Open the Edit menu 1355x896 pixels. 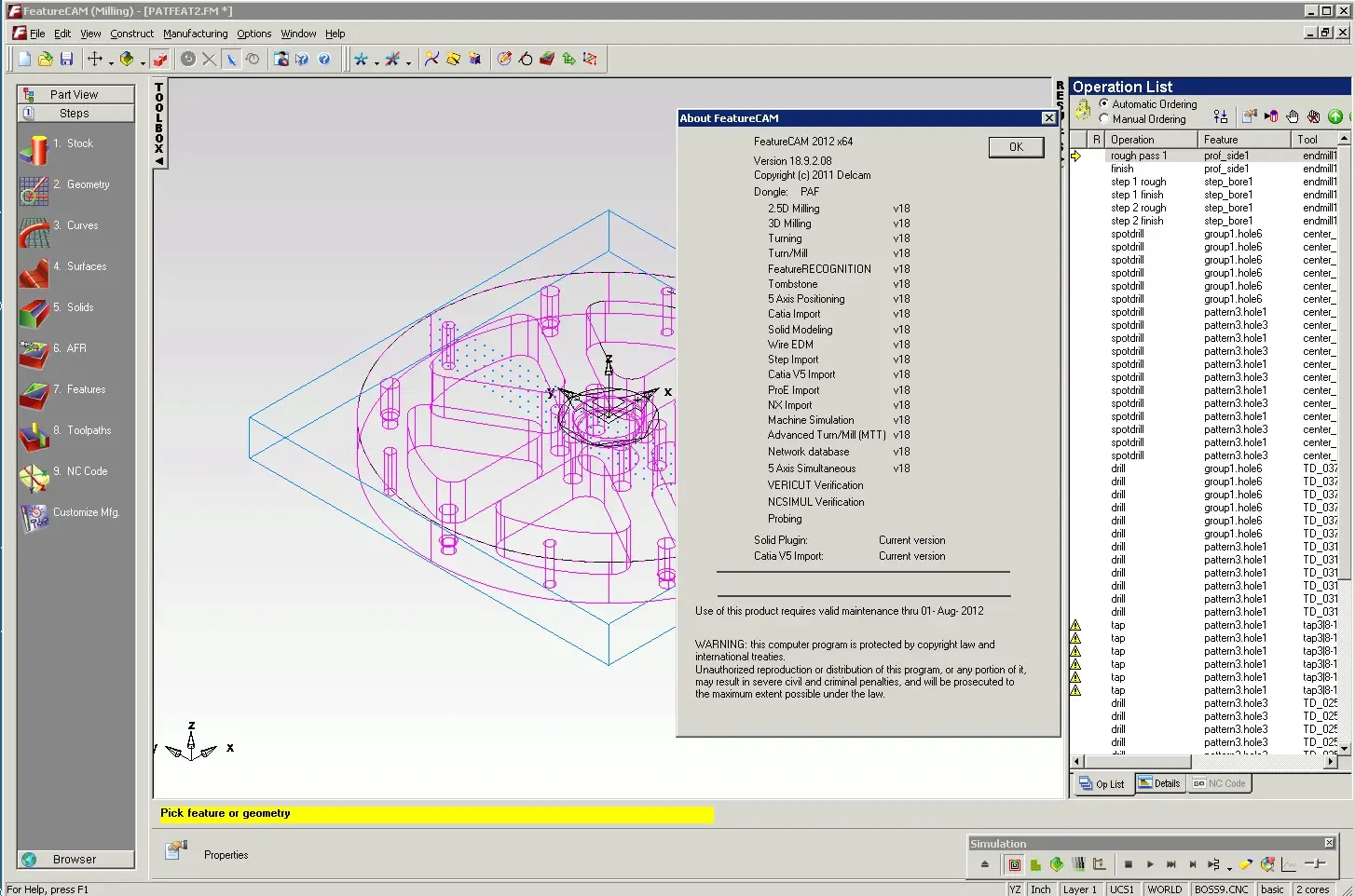coord(62,34)
